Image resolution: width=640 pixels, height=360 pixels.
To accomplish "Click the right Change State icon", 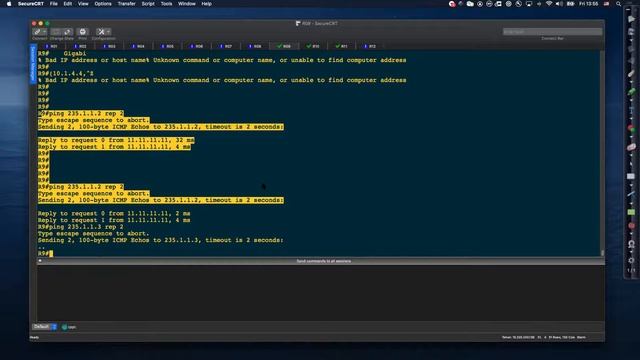I will [67, 32].
